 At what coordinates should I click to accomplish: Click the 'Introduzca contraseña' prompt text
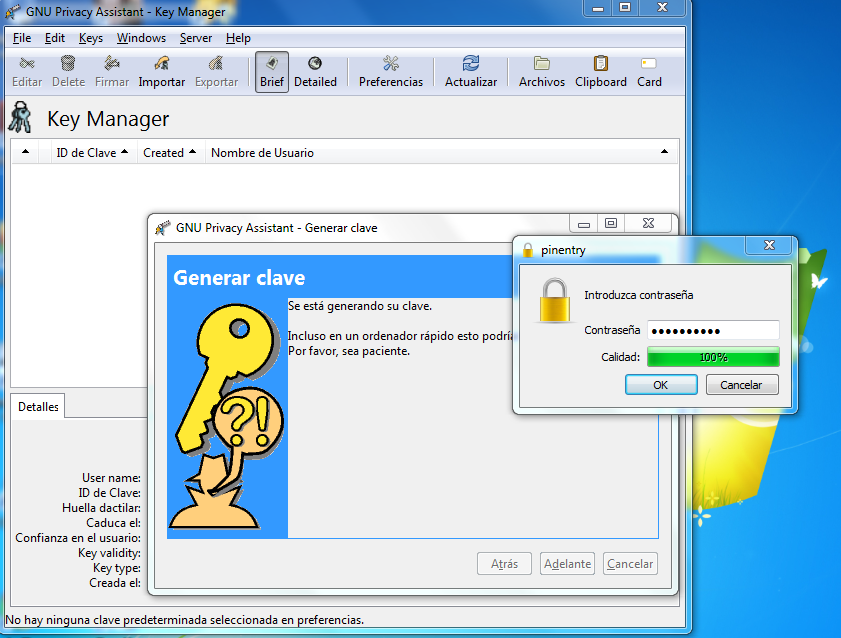point(638,295)
